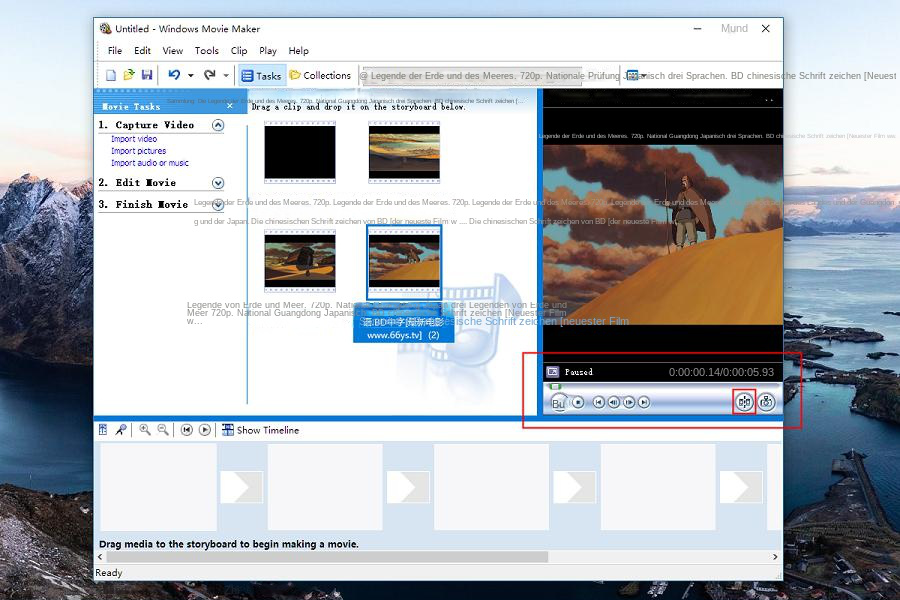This screenshot has height=600, width=900.
Task: Open the Play menu
Action: pos(267,51)
